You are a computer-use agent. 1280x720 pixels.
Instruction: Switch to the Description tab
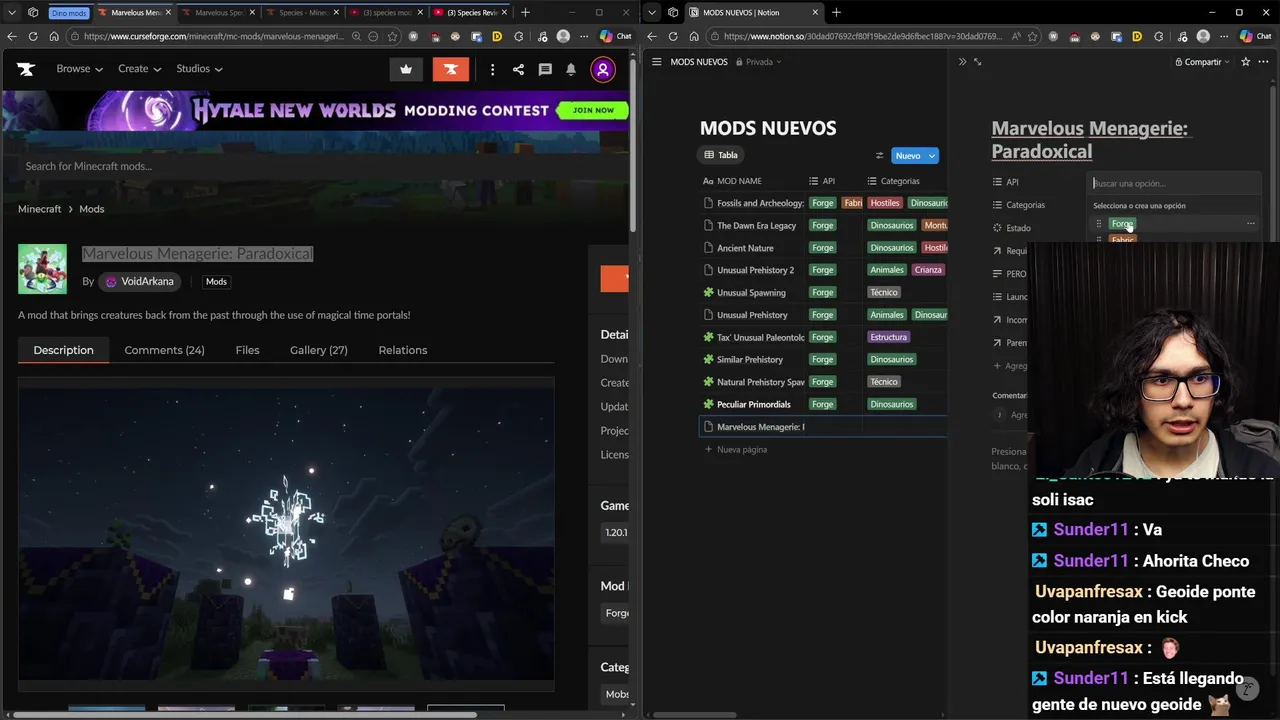click(x=63, y=350)
